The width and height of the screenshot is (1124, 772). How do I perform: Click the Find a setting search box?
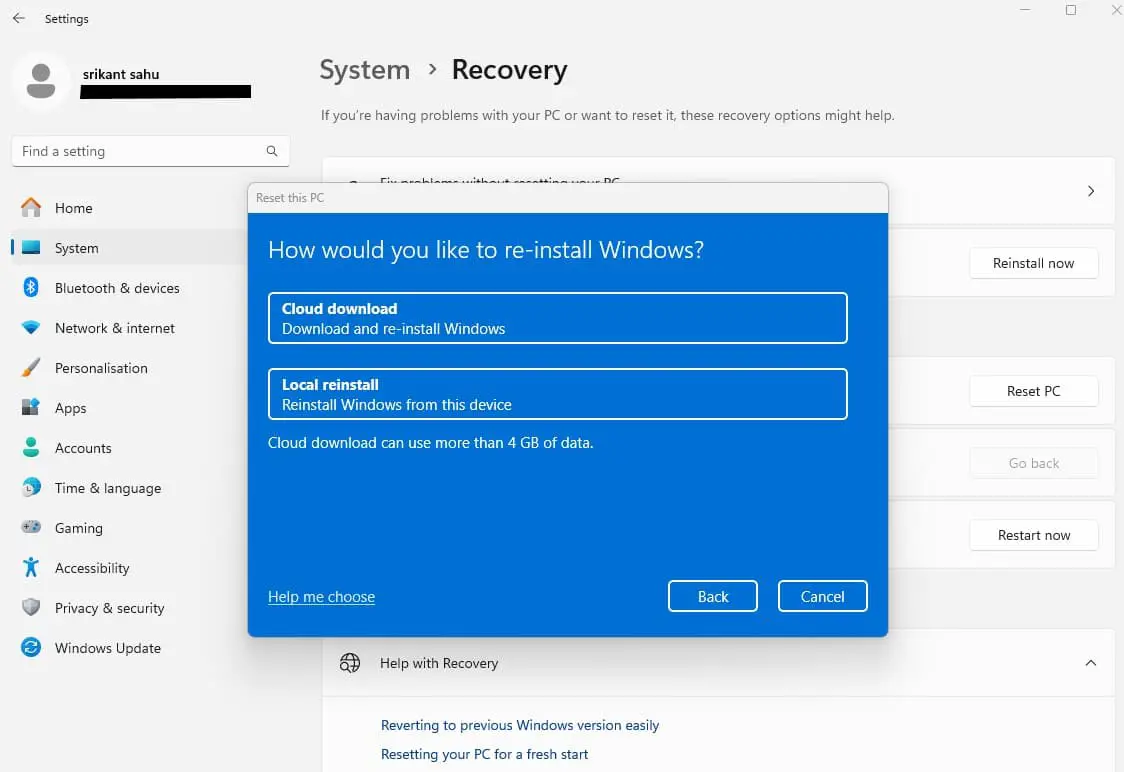click(151, 151)
